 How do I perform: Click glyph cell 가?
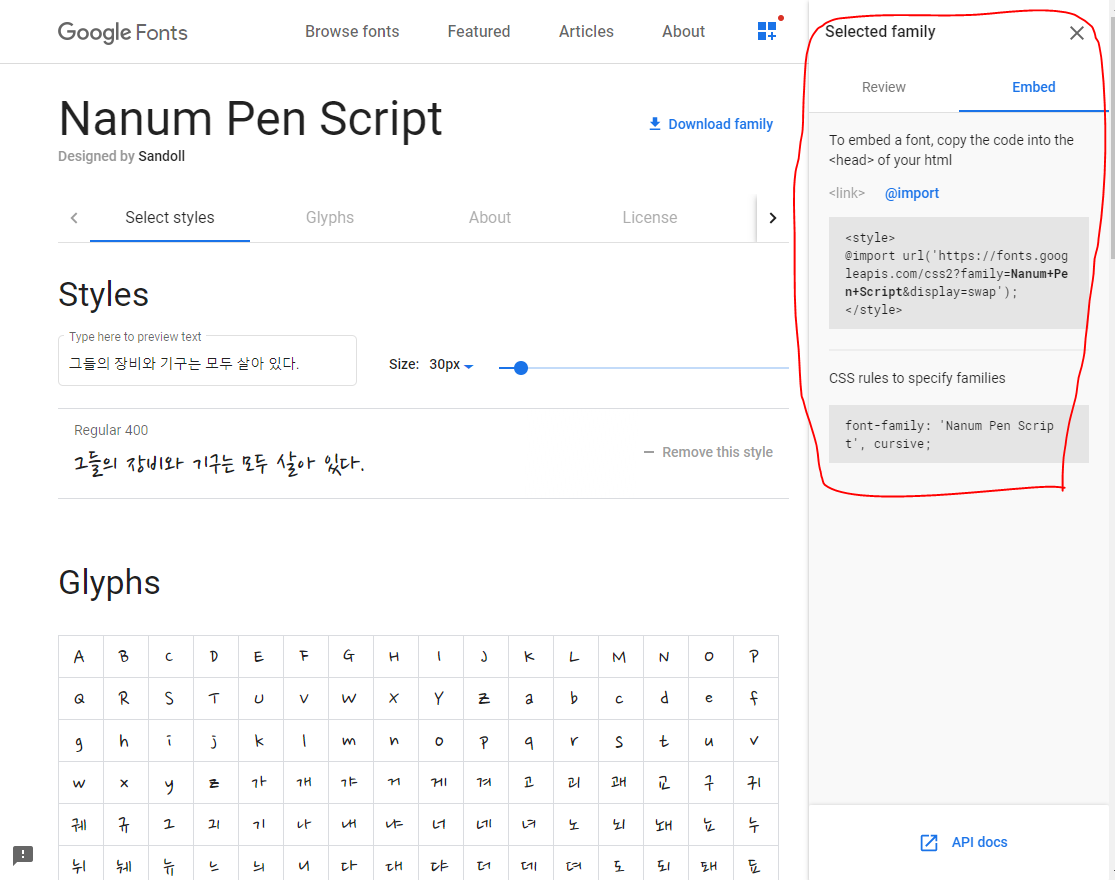pos(260,783)
